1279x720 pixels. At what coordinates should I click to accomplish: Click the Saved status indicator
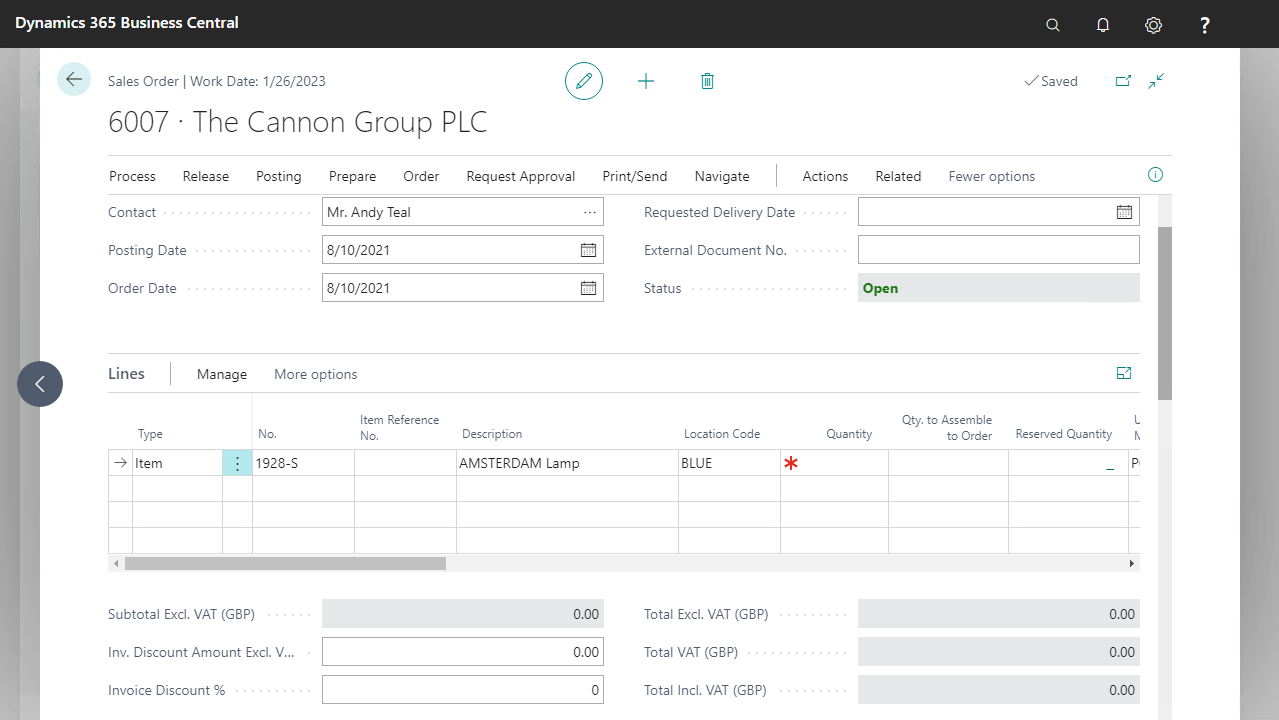point(1051,81)
